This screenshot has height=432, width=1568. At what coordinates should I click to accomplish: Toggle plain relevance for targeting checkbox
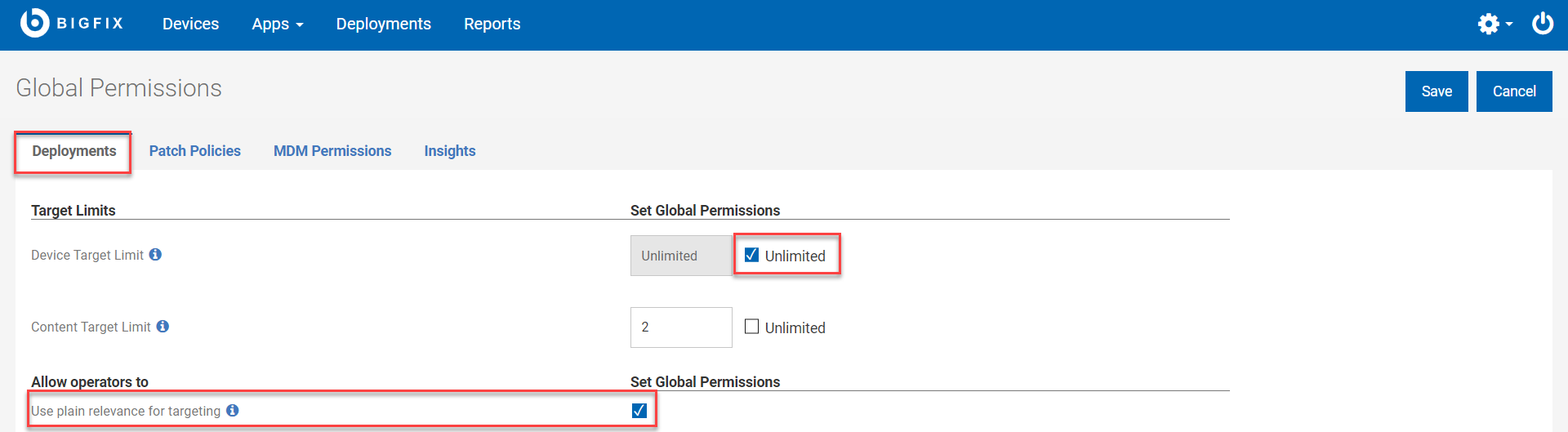(x=639, y=411)
